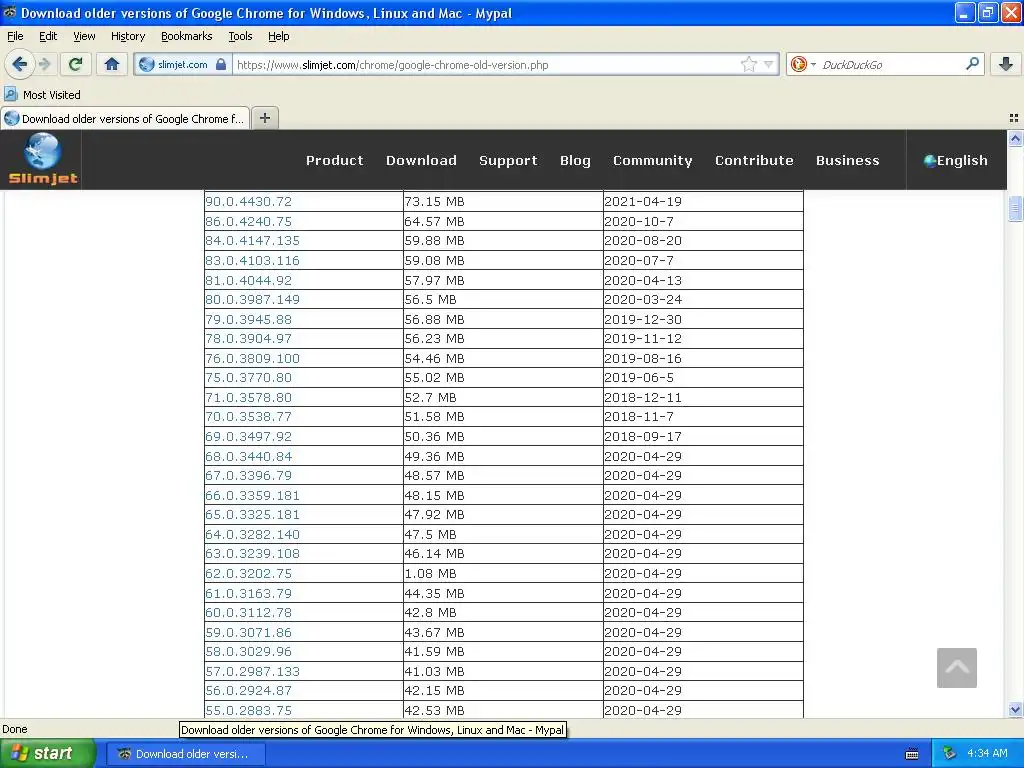Download Chrome version 83.0.4103.116
Image resolution: width=1024 pixels, height=768 pixels.
coord(252,261)
